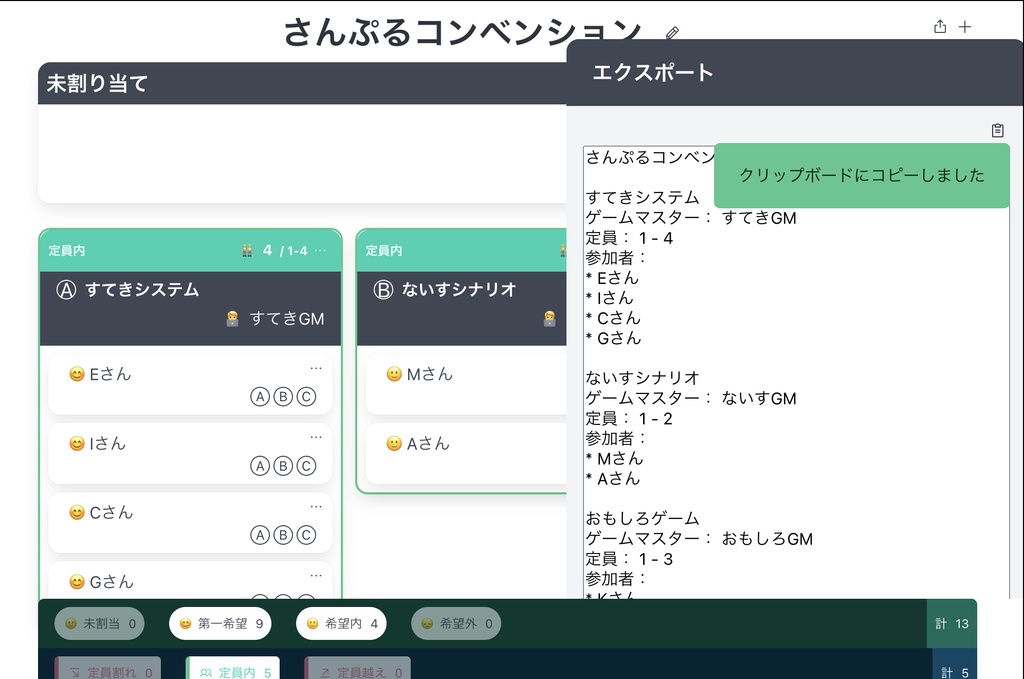Toggle the 第一希望 filter chip
Image resolution: width=1024 pixels, height=679 pixels.
(222, 623)
